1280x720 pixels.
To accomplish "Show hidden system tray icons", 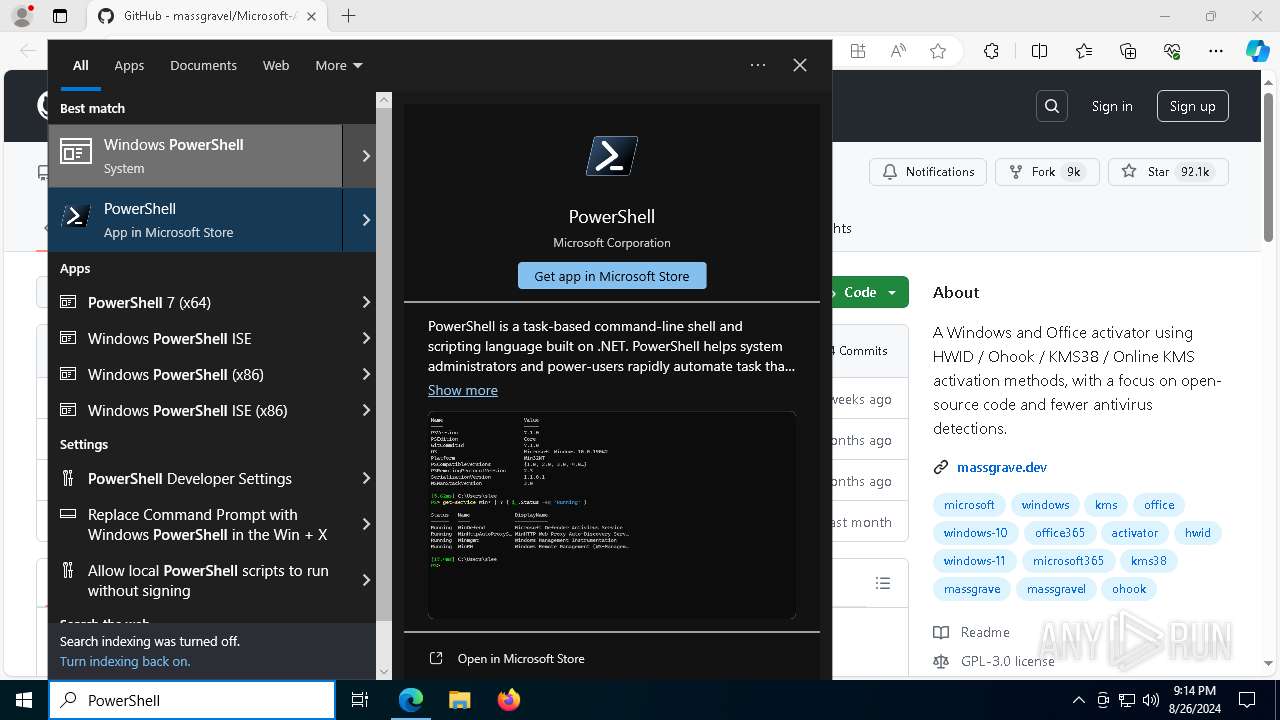I will click(x=1078, y=700).
